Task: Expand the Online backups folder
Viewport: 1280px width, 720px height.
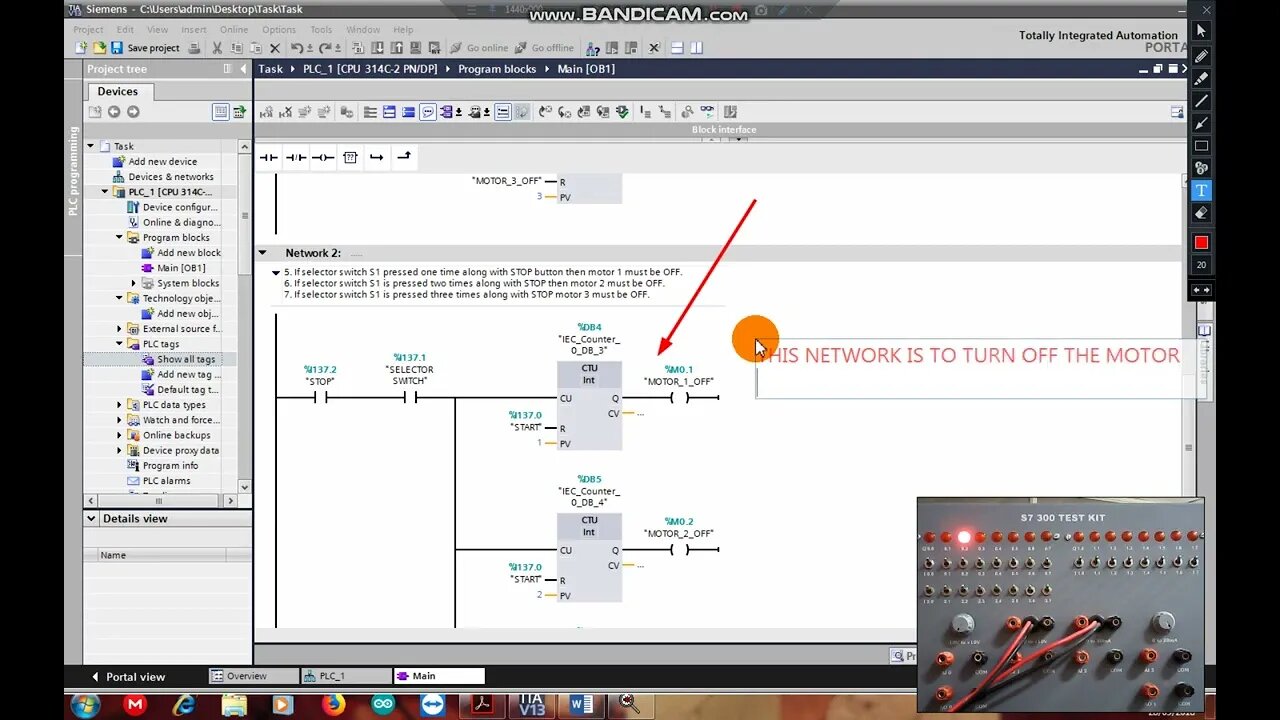Action: pyautogui.click(x=119, y=435)
